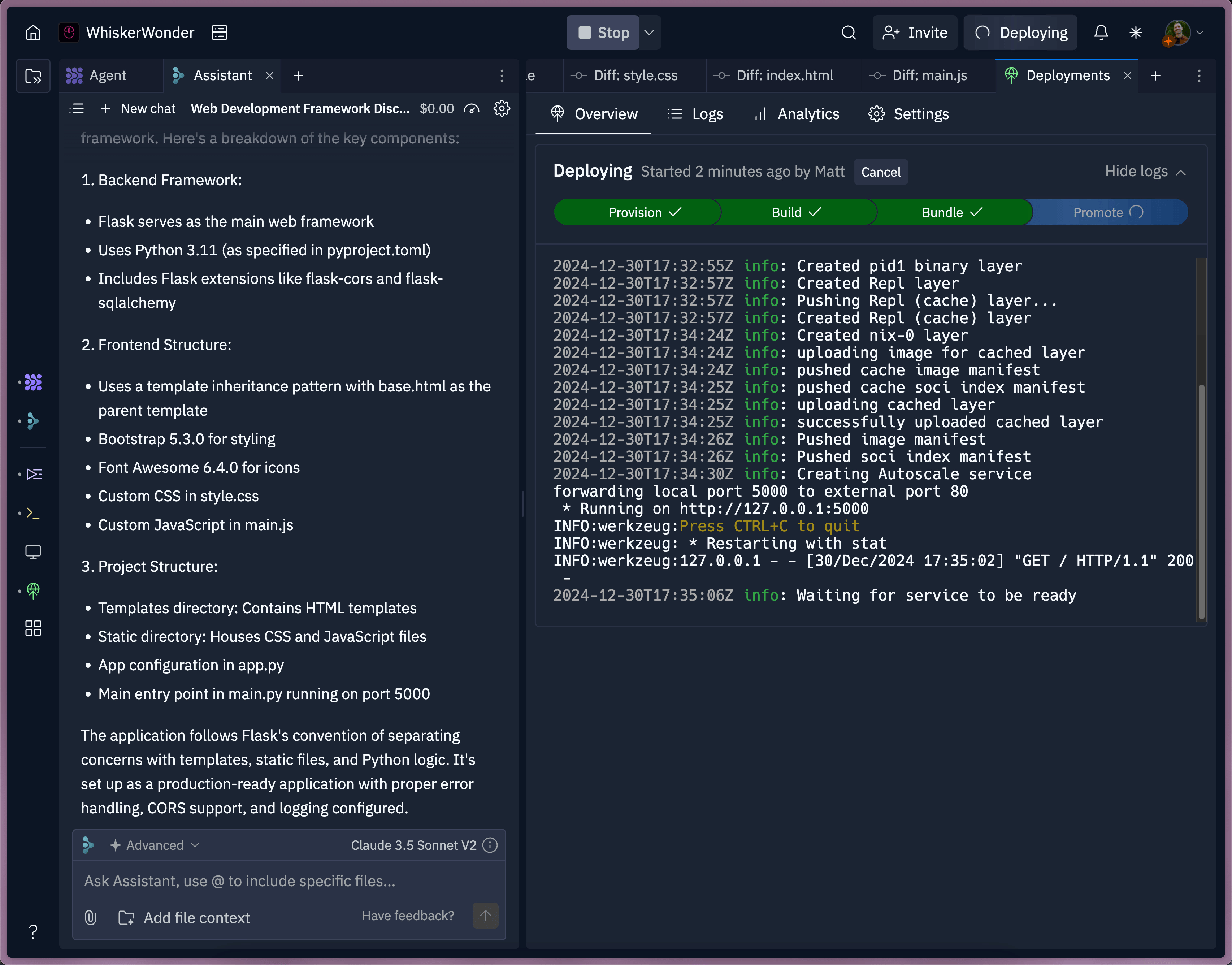Open help question mark icon
This screenshot has width=1232, height=965.
pos(33,931)
